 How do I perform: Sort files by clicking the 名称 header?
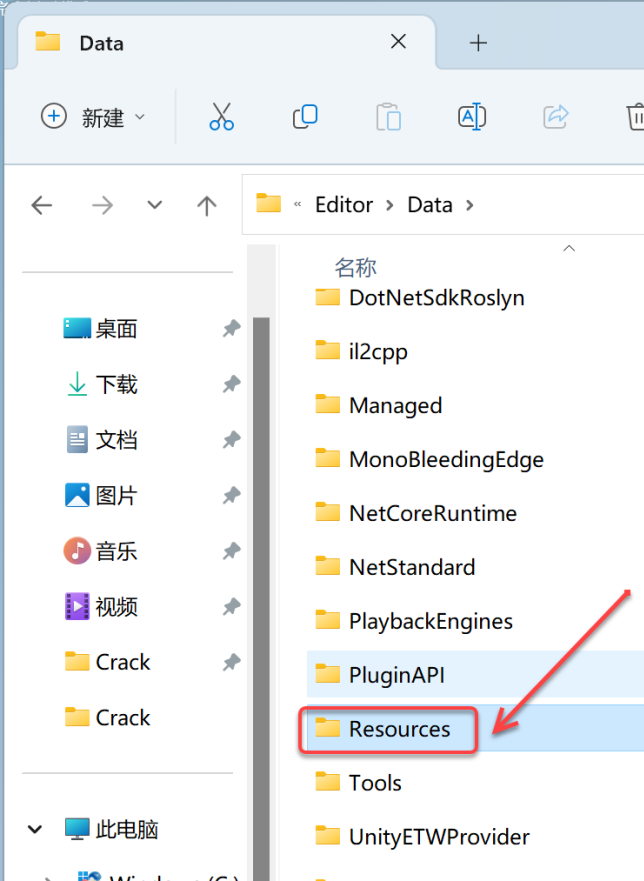point(355,266)
